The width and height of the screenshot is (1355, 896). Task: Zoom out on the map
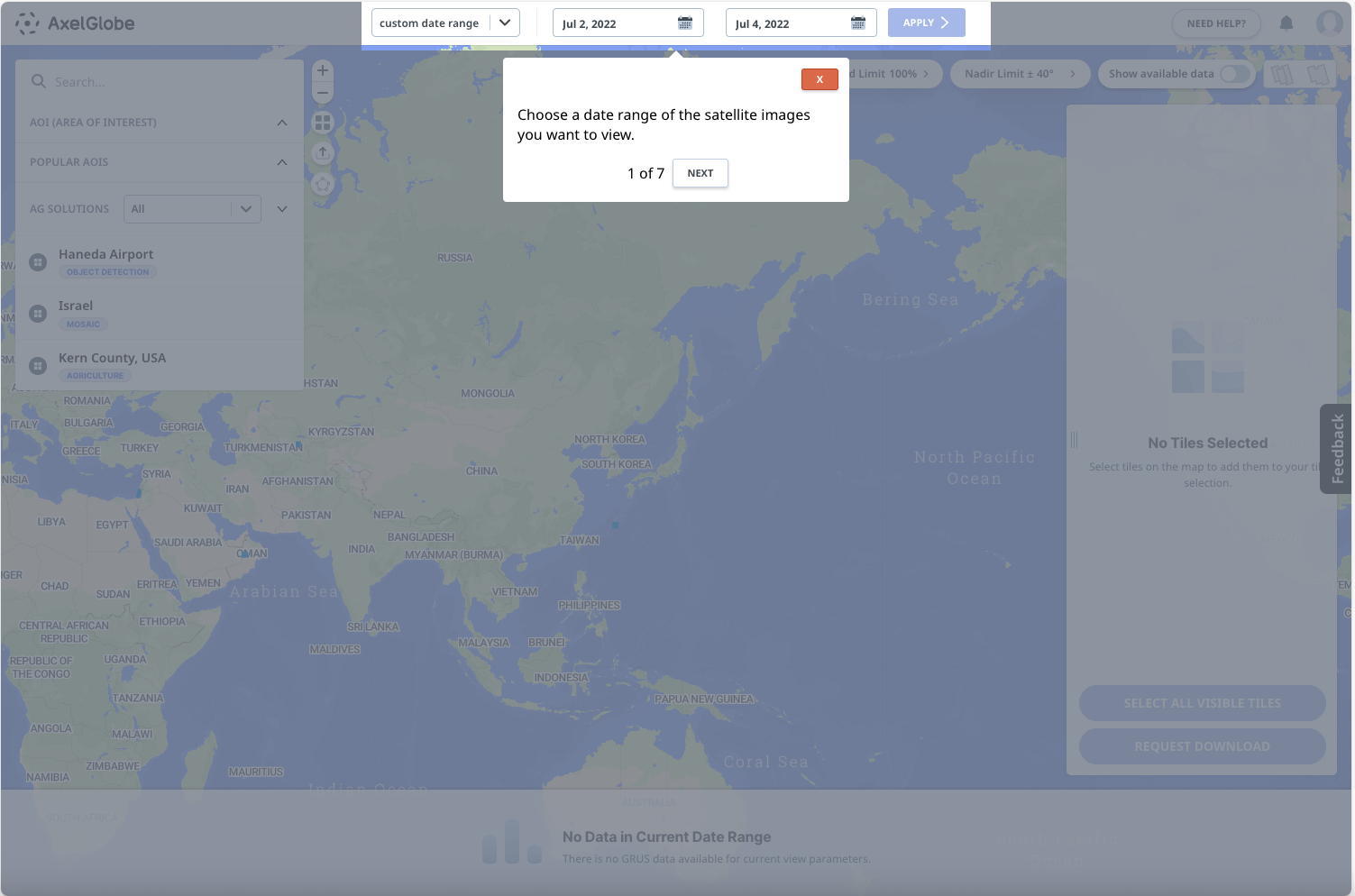[323, 92]
